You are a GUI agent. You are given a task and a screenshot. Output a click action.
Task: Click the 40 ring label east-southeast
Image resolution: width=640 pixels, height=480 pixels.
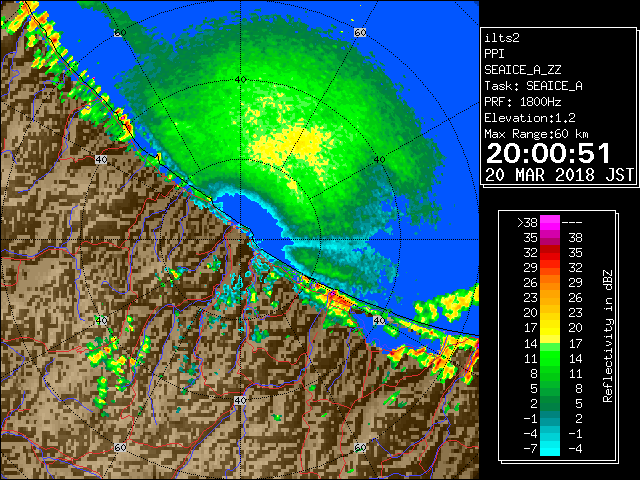point(380,320)
